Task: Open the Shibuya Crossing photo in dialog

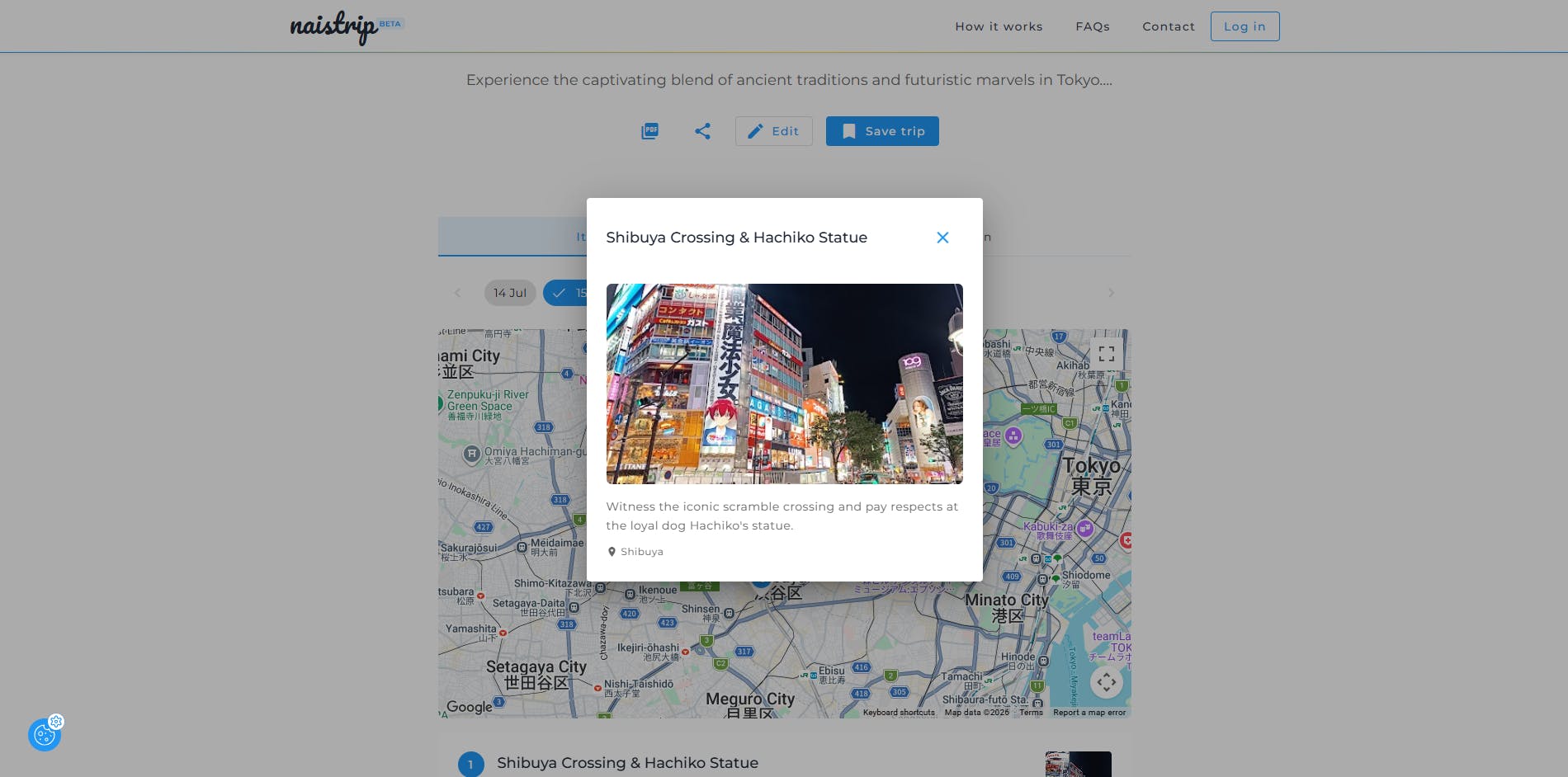Action: [x=784, y=384]
